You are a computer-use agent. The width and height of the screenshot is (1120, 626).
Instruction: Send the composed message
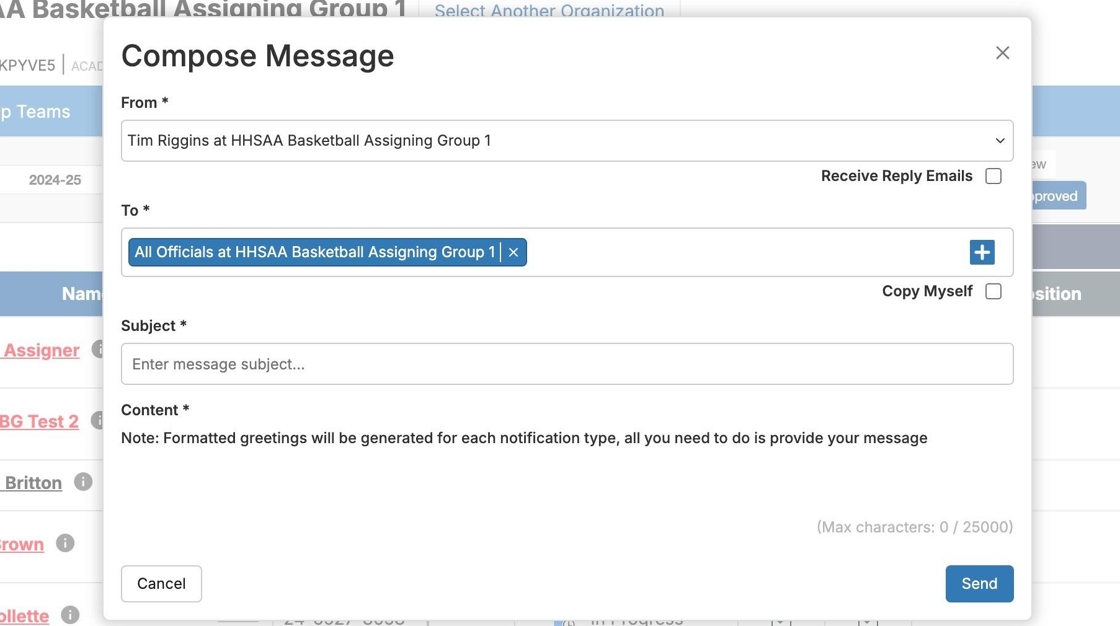pos(978,584)
